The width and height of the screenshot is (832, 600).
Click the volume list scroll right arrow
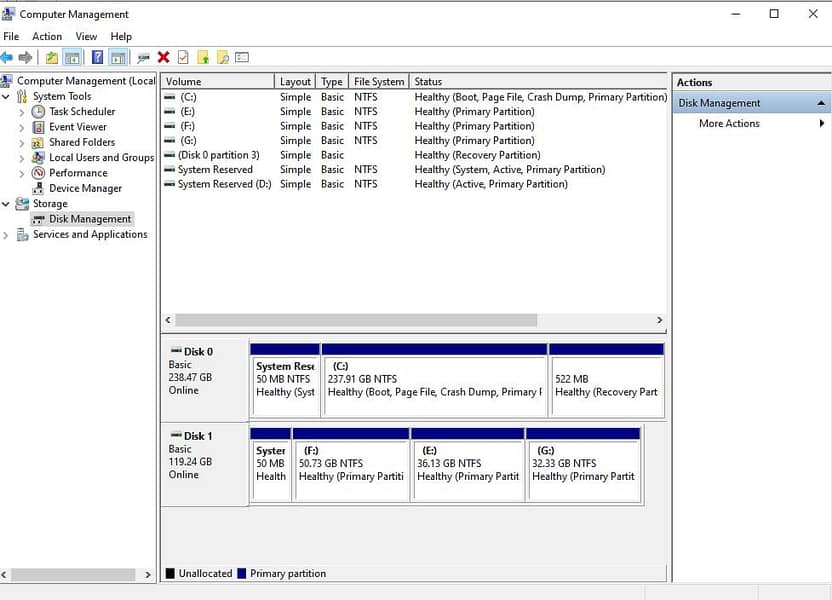tap(659, 320)
